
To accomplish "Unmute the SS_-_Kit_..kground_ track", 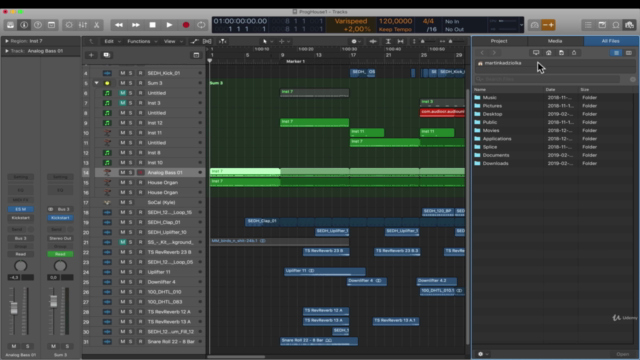I will coord(122,242).
